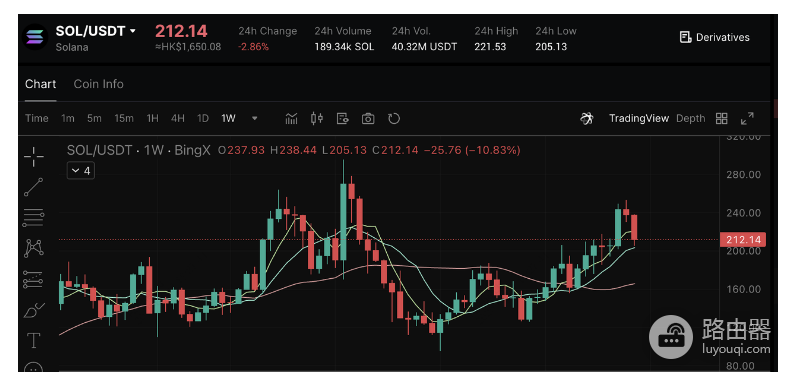Click the 280.00 price scale label
The height and width of the screenshot is (377, 789).
pyautogui.click(x=743, y=175)
